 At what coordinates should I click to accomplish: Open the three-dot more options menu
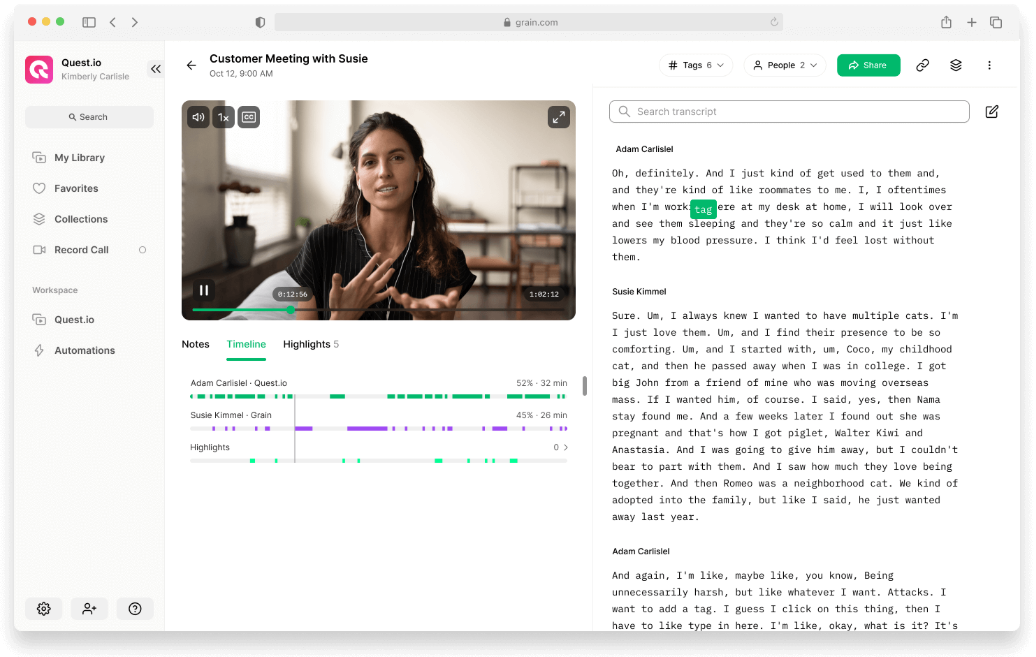click(989, 65)
